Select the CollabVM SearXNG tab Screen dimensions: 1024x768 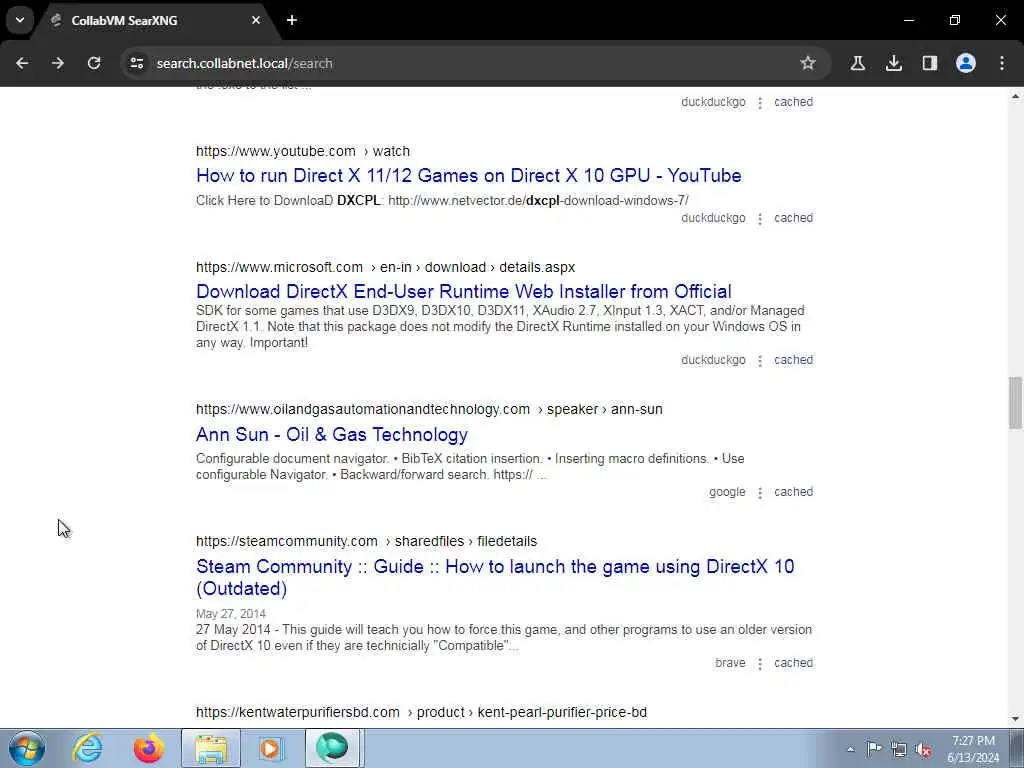[x=153, y=20]
